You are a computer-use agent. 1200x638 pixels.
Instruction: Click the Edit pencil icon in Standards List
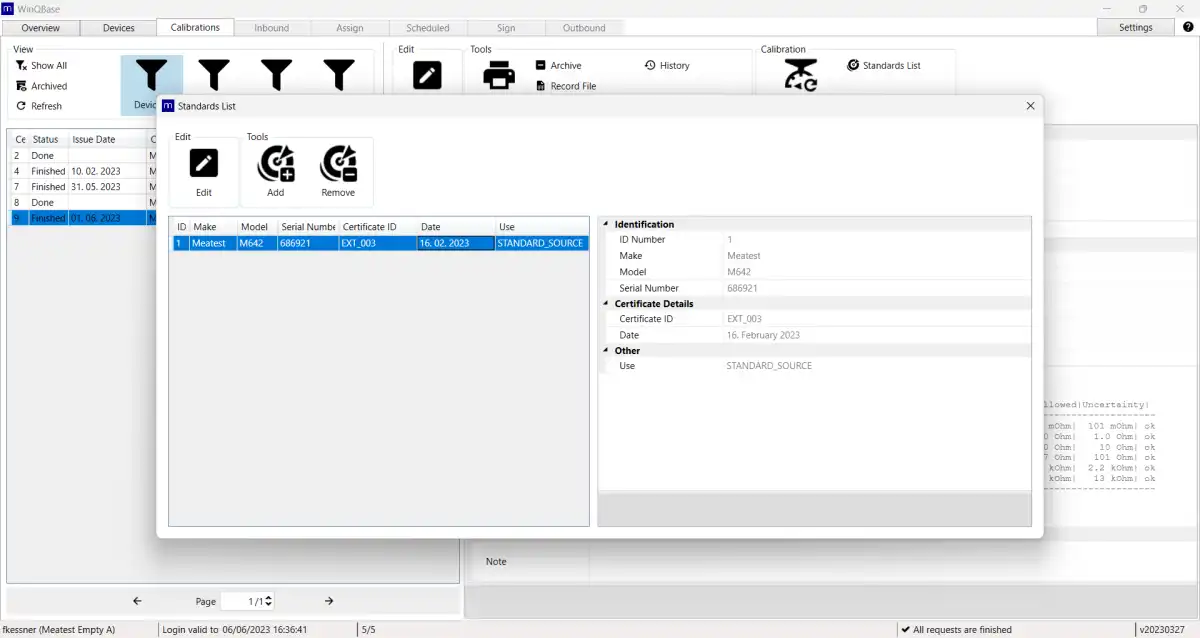(x=204, y=162)
